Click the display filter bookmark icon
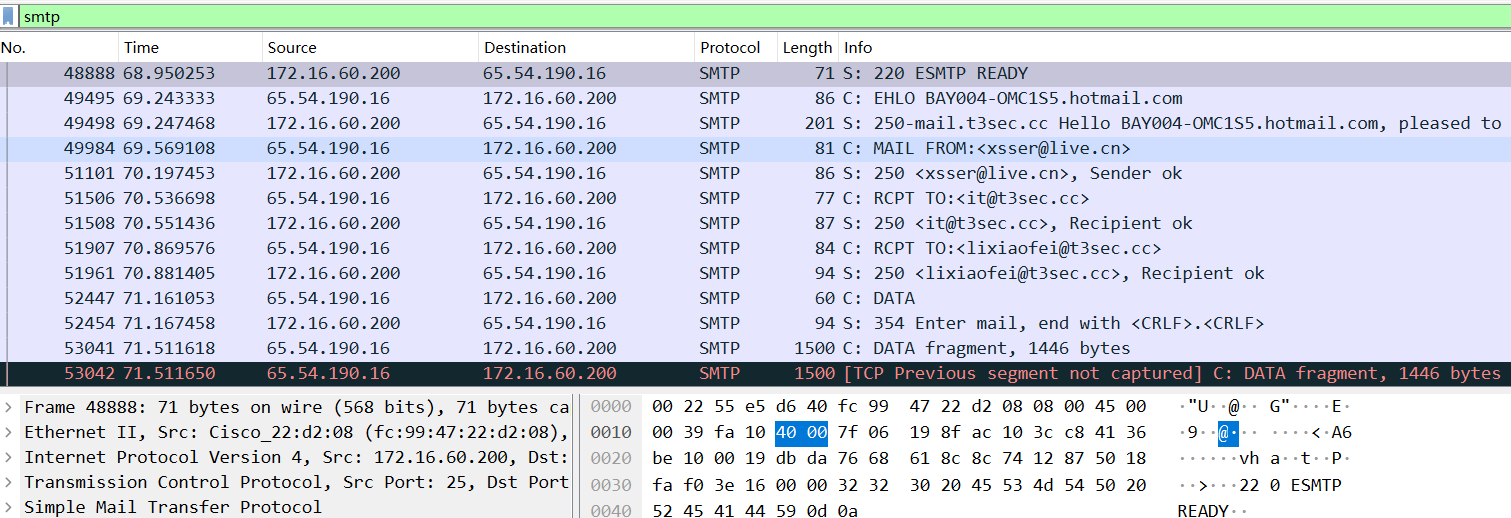 click(9, 17)
